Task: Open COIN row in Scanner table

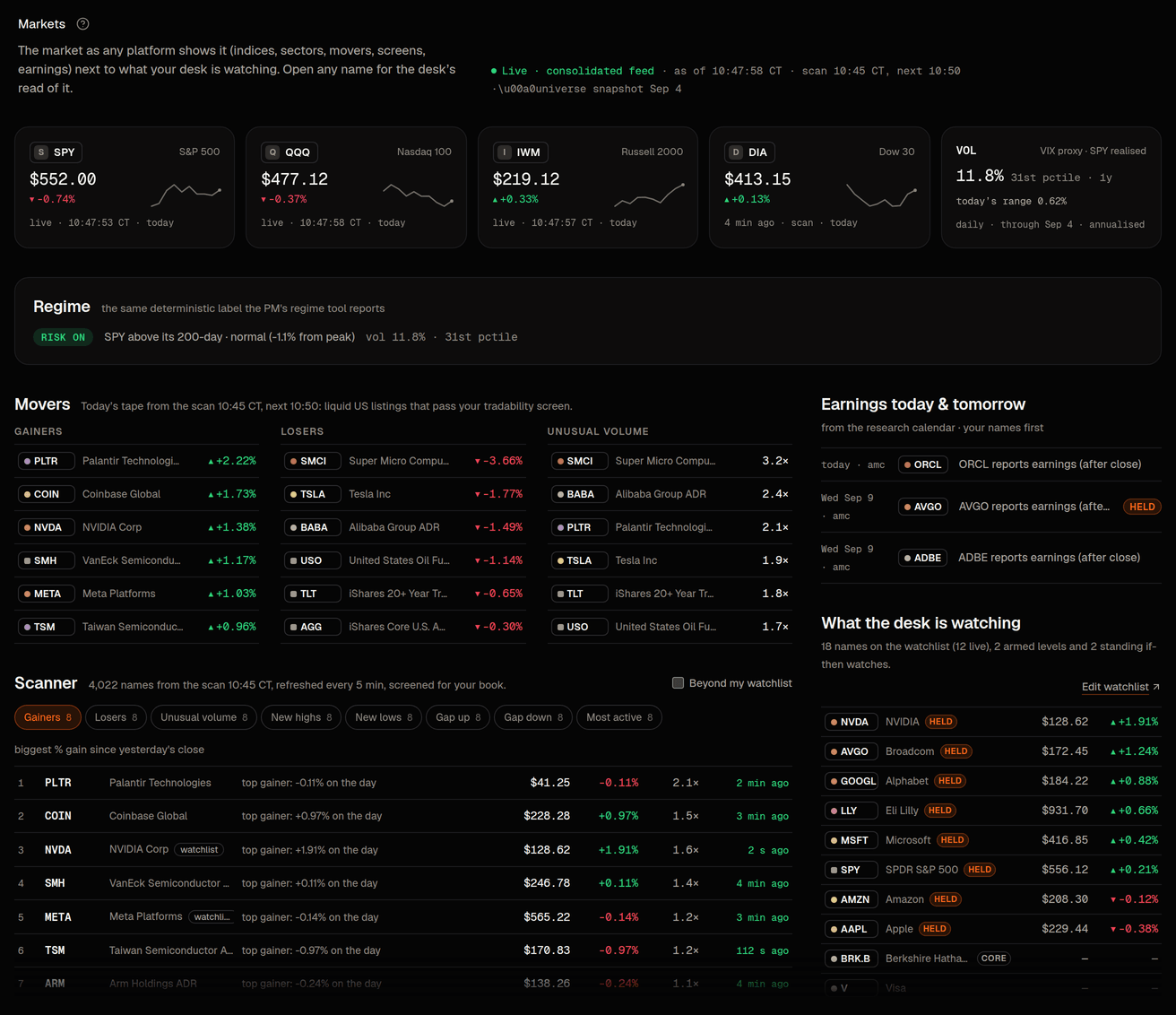Action: pos(403,816)
